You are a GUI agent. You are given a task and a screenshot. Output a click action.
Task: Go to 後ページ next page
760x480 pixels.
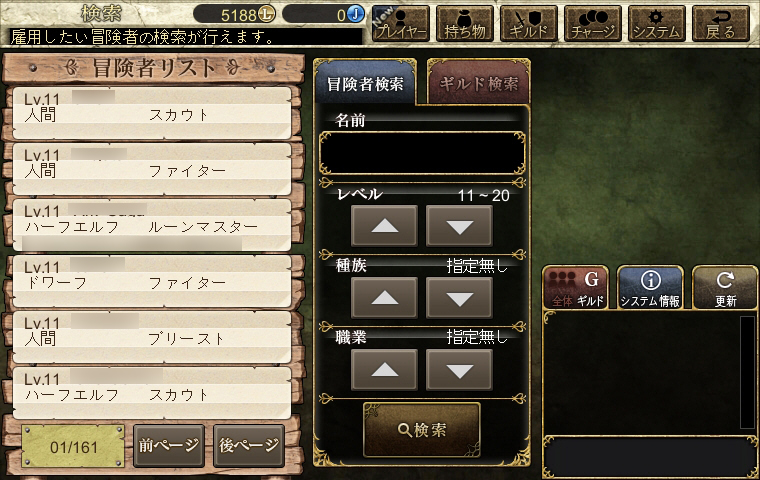[x=249, y=446]
